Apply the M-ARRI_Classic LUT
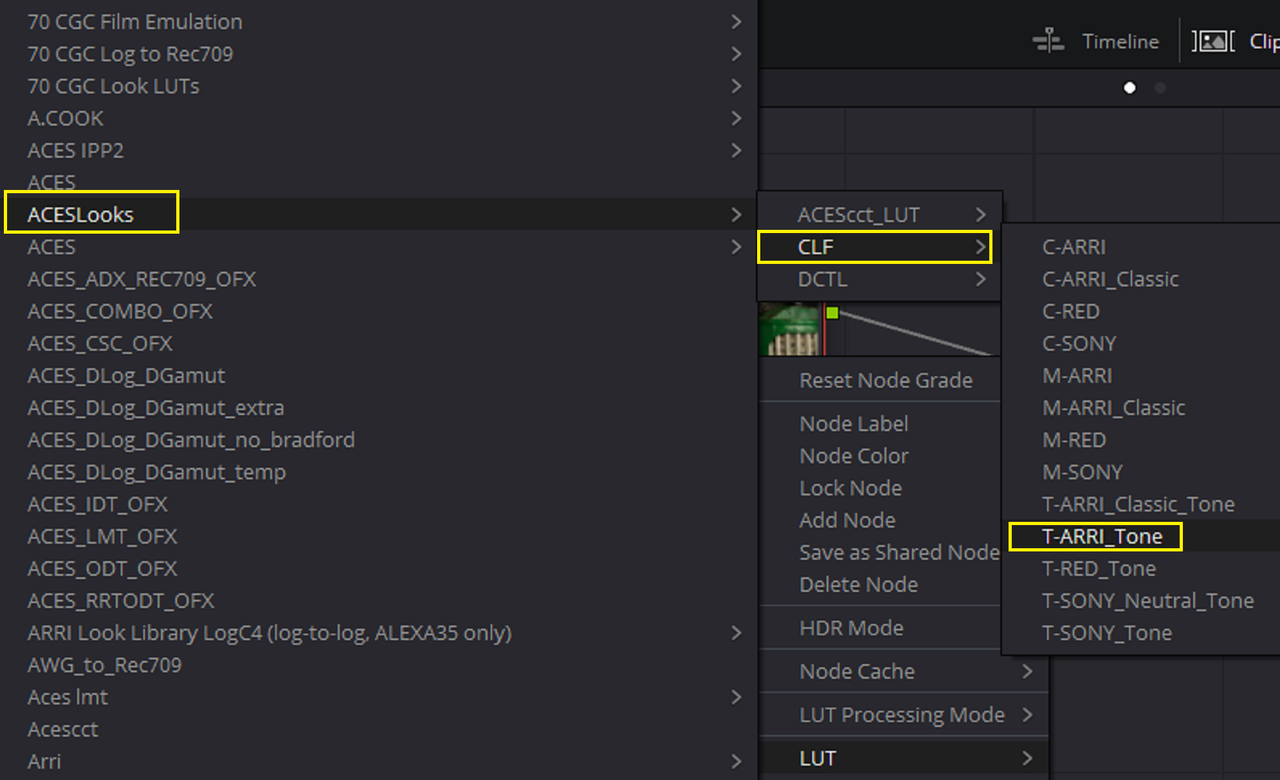The image size is (1280, 780). (1141, 407)
